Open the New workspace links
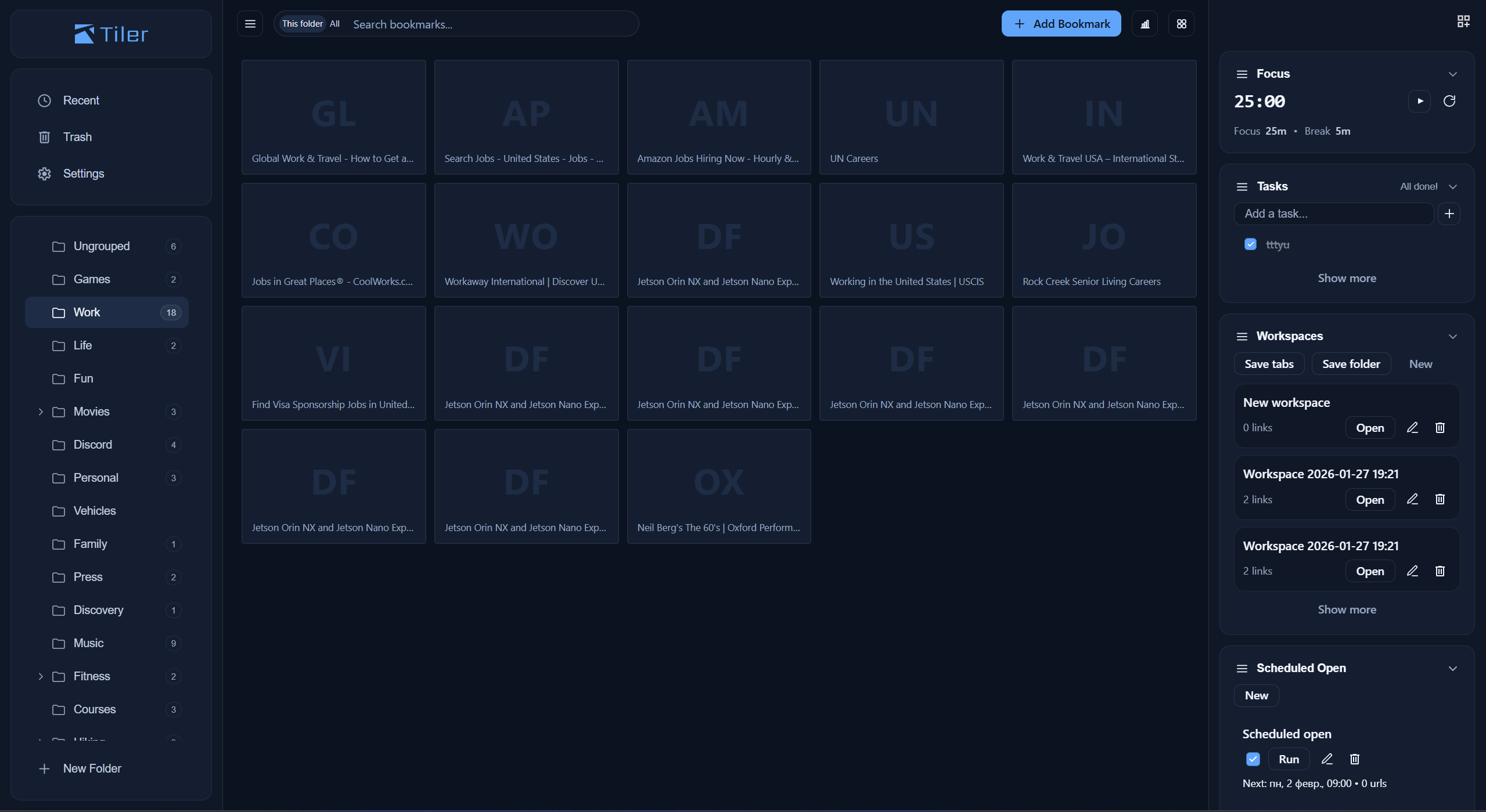The width and height of the screenshot is (1486, 812). click(1369, 427)
